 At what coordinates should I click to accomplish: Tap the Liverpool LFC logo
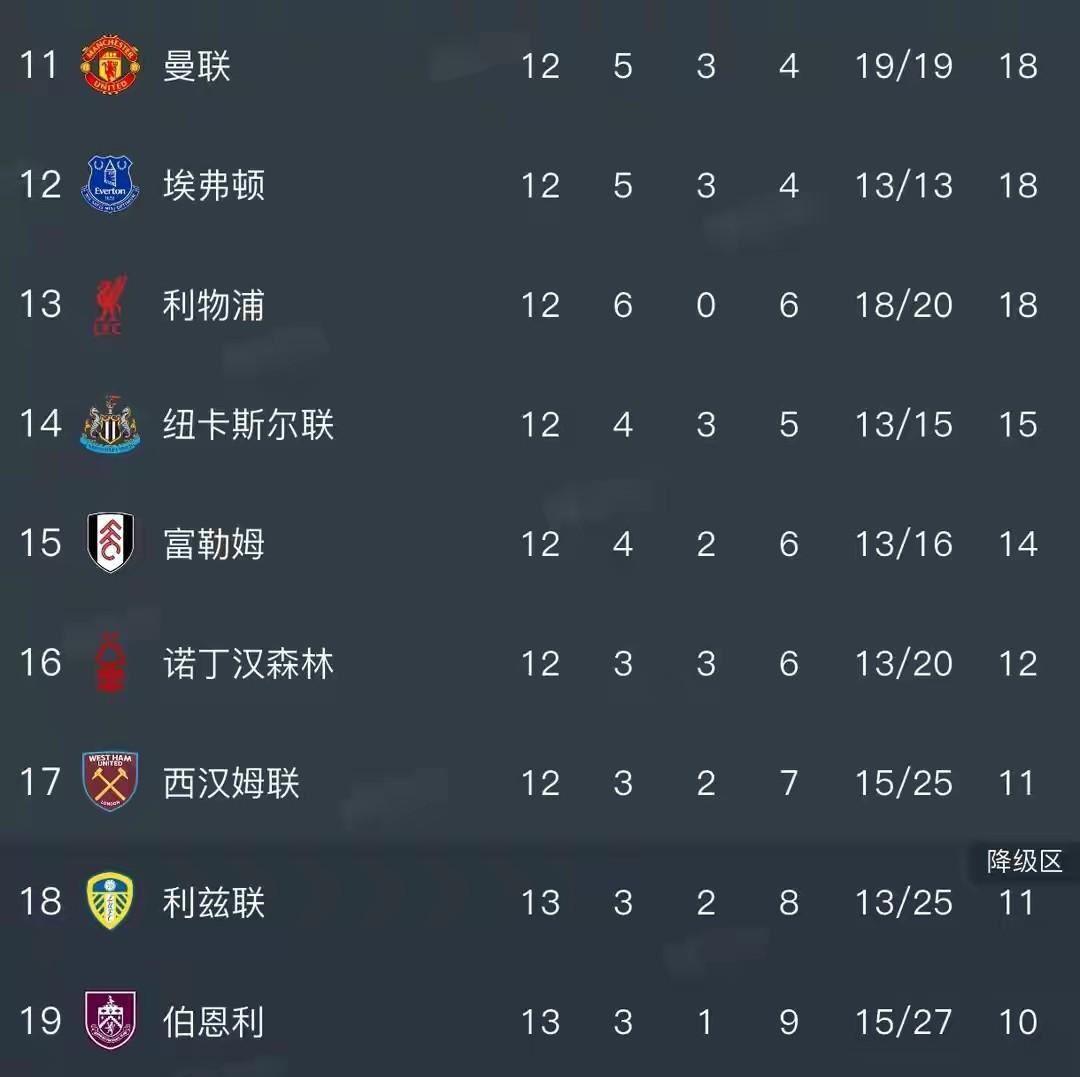(x=110, y=305)
